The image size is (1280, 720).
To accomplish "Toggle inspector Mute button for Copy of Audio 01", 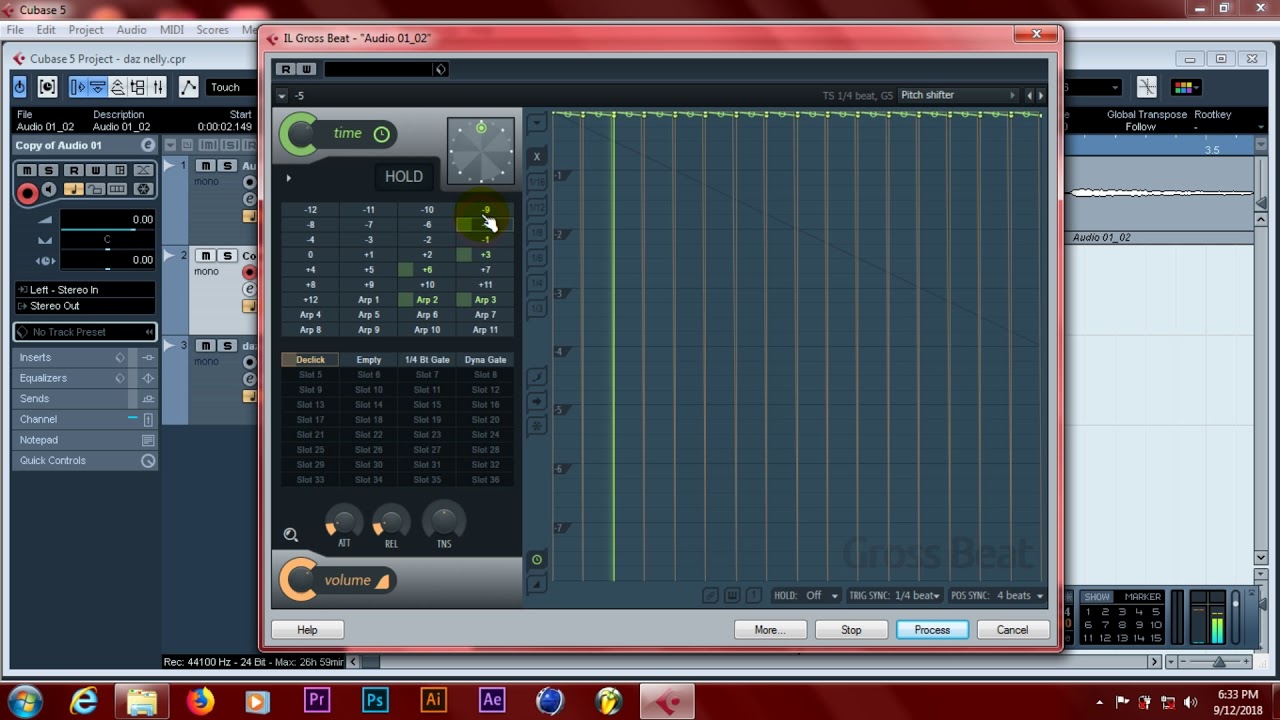I will (28, 170).
